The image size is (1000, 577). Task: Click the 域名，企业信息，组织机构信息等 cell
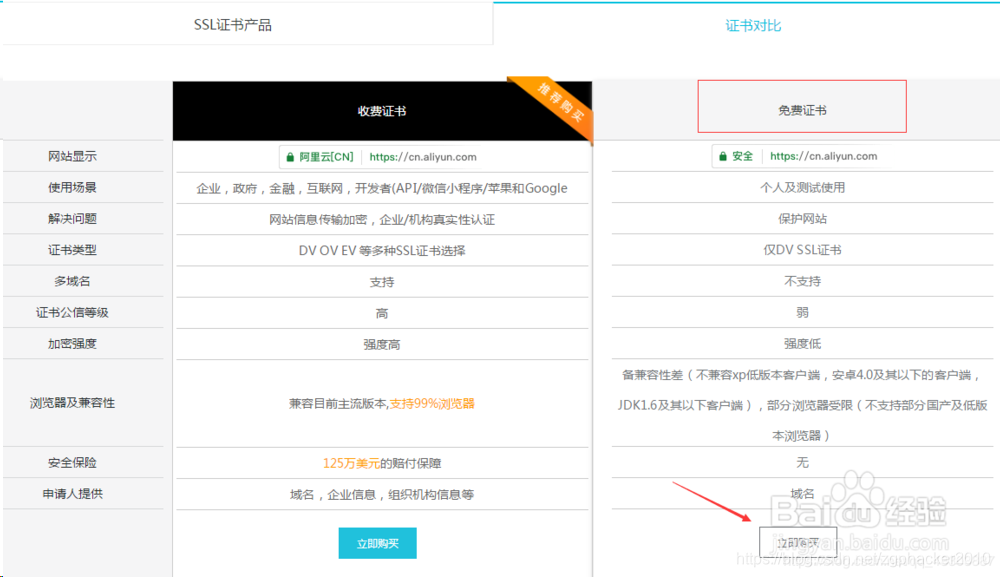tap(382, 495)
